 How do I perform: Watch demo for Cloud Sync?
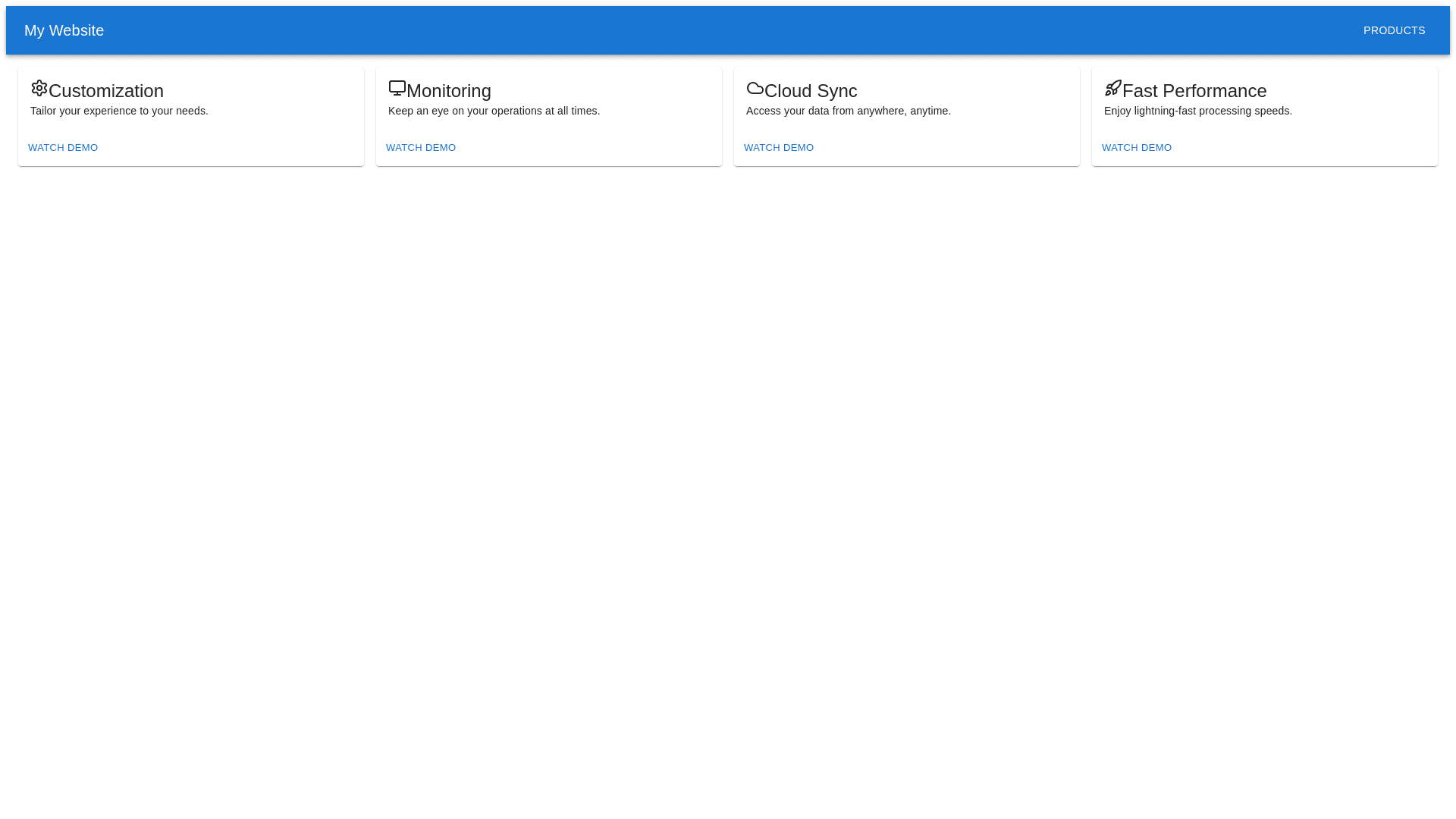[779, 148]
